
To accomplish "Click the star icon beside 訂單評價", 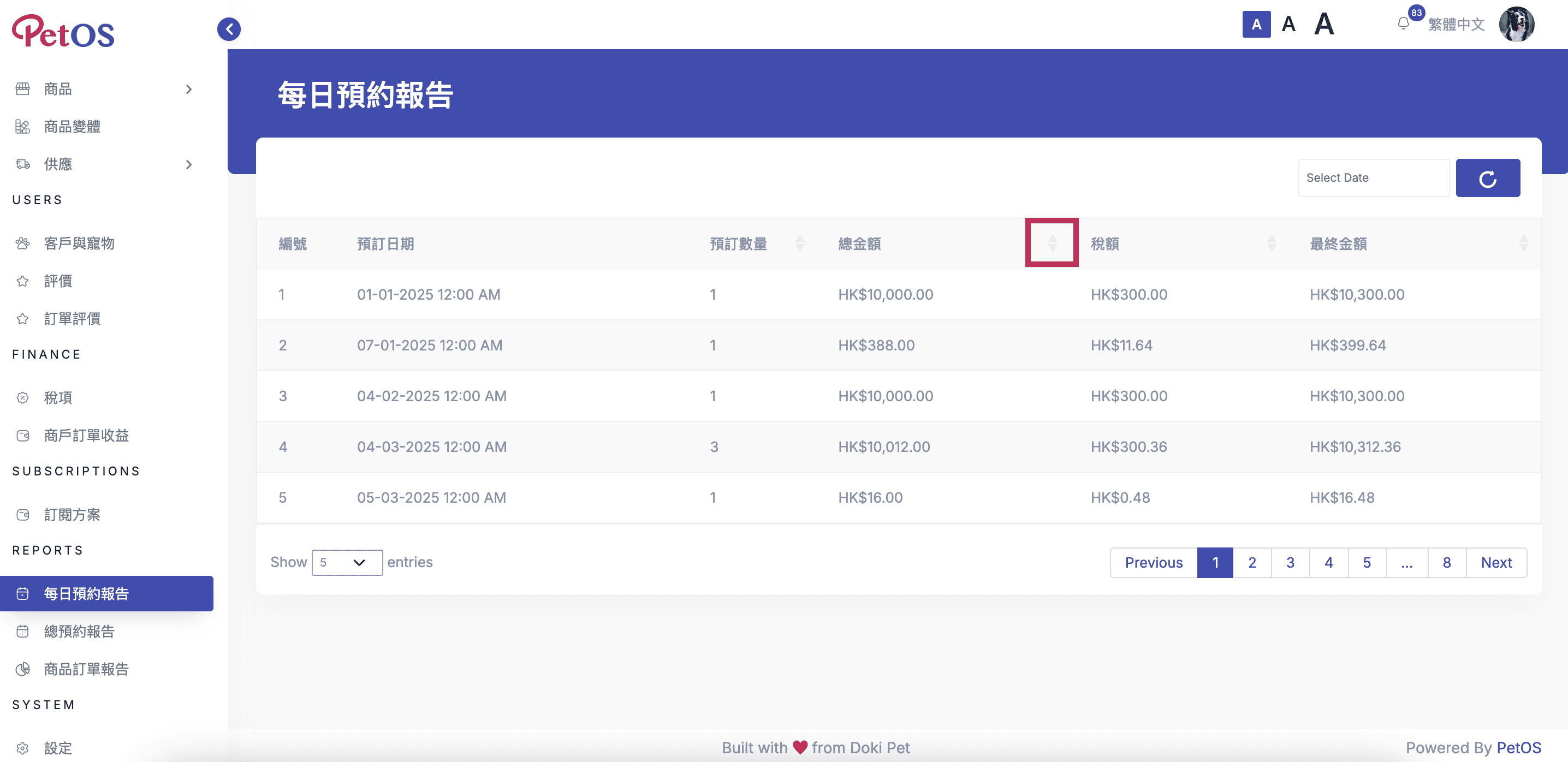I will (22, 319).
